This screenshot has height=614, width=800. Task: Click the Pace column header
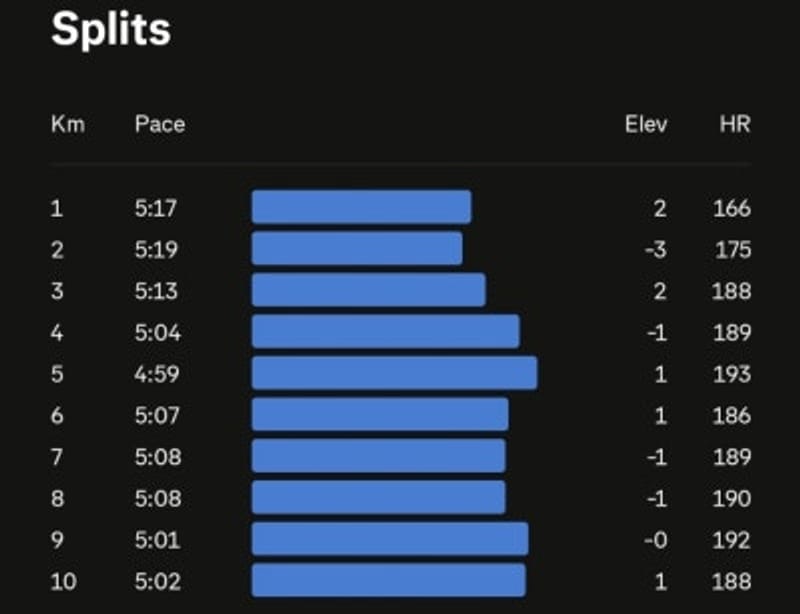tap(160, 124)
